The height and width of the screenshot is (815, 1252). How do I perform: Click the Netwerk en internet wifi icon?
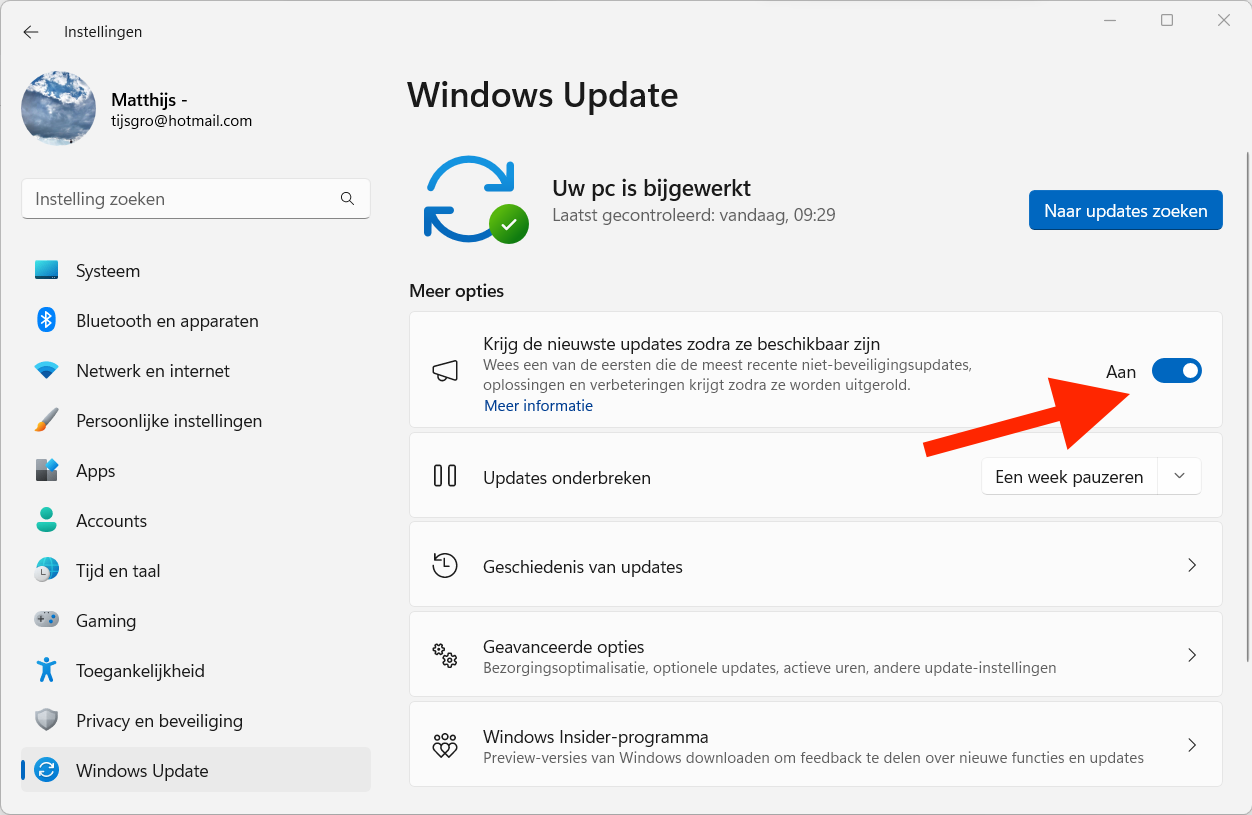click(46, 371)
